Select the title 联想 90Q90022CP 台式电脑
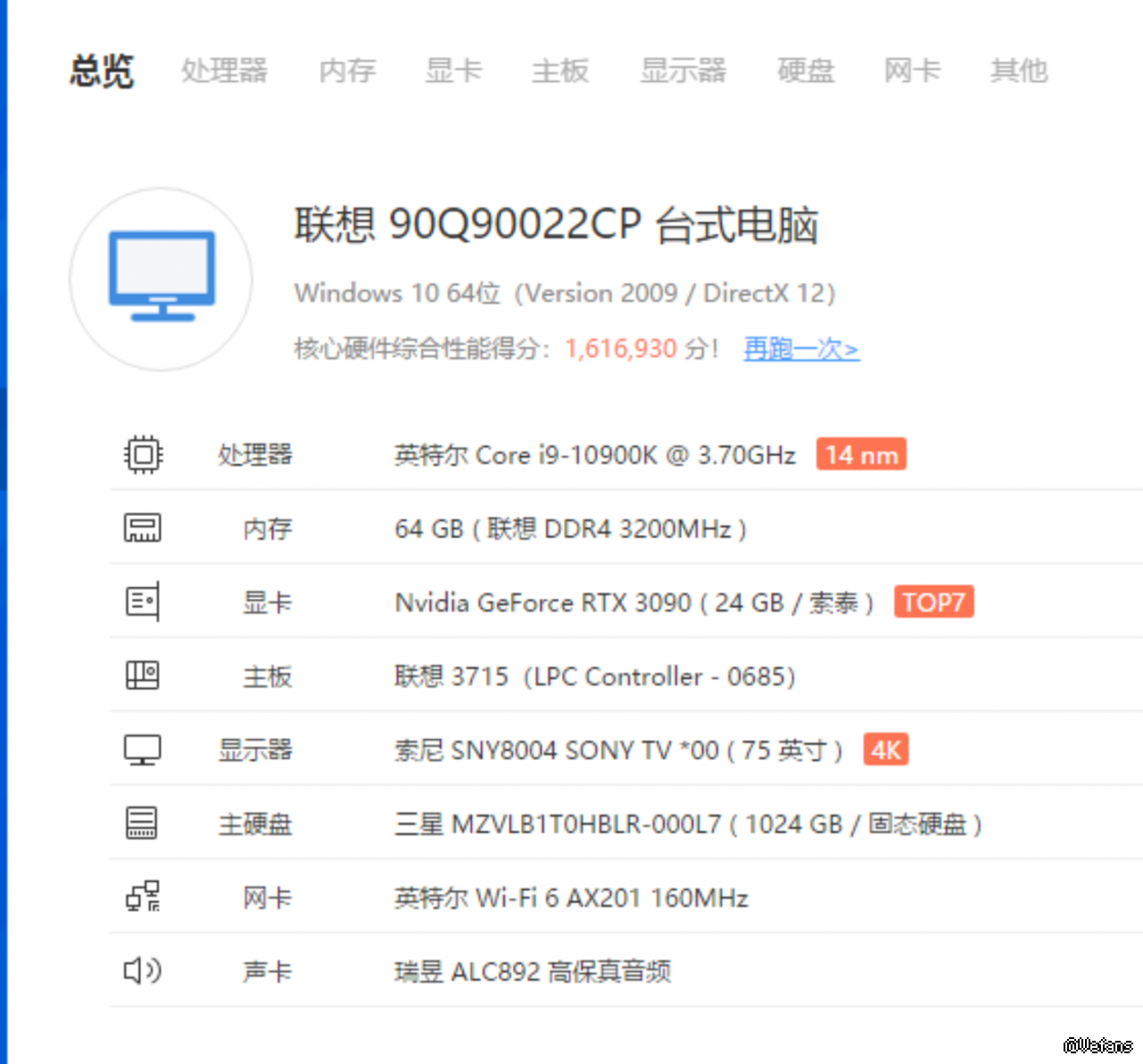The height and width of the screenshot is (1064, 1143). [557, 225]
